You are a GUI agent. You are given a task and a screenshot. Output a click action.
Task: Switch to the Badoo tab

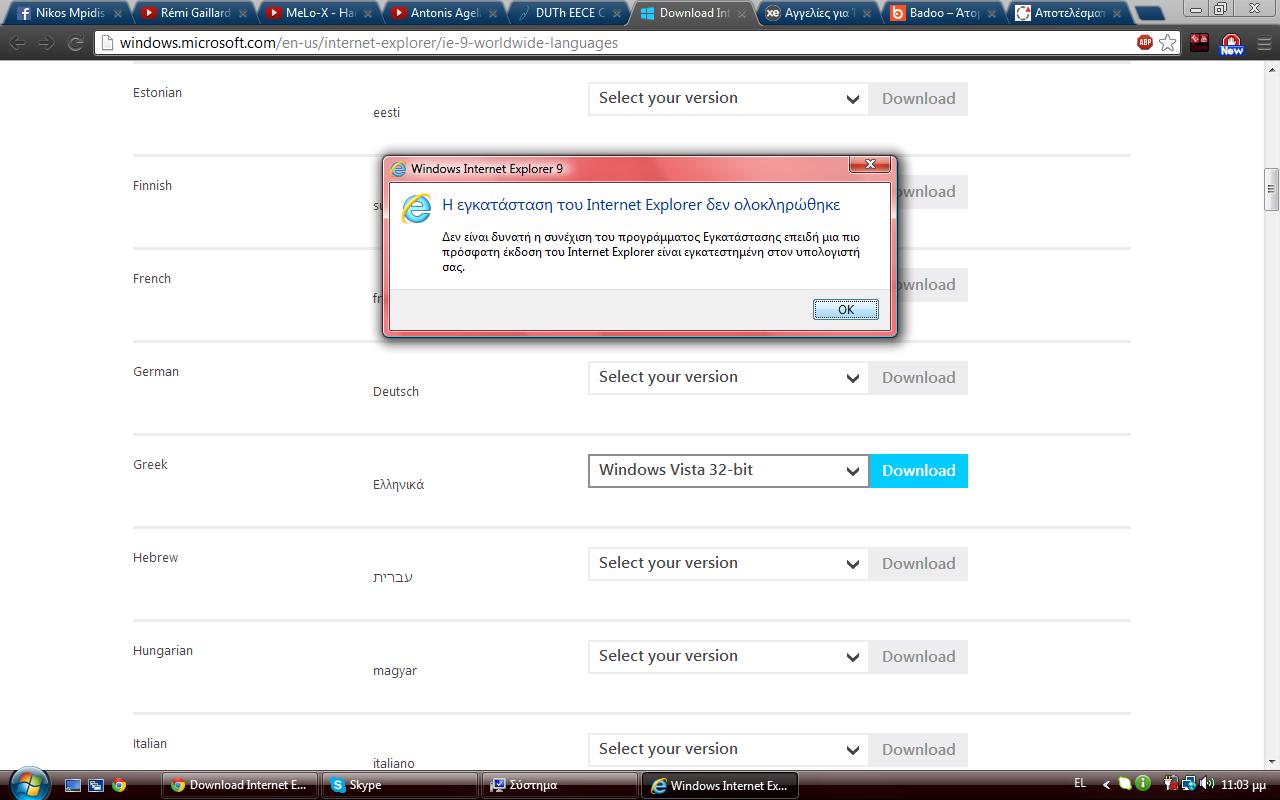coord(940,13)
